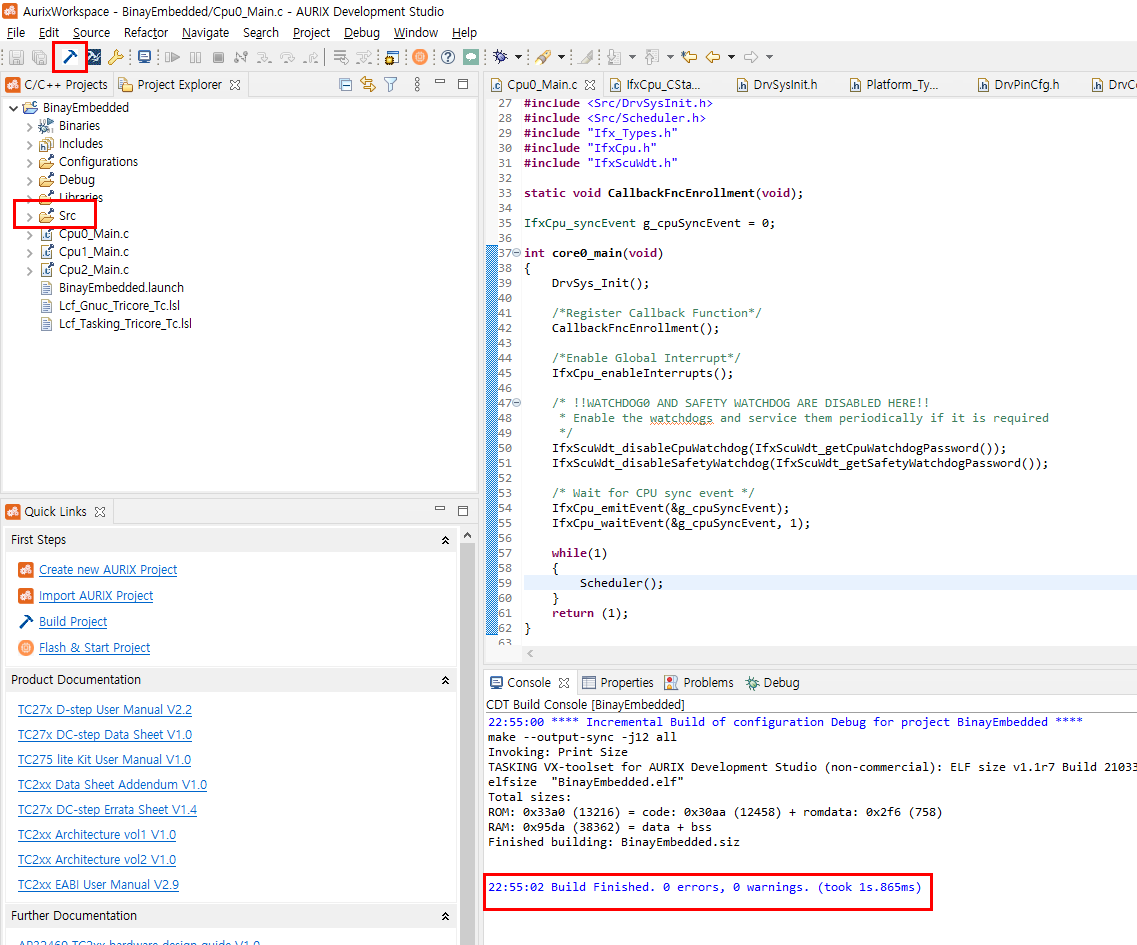This screenshot has height=945, width=1137.
Task: Click Import AURIX Project link
Action: 96,596
